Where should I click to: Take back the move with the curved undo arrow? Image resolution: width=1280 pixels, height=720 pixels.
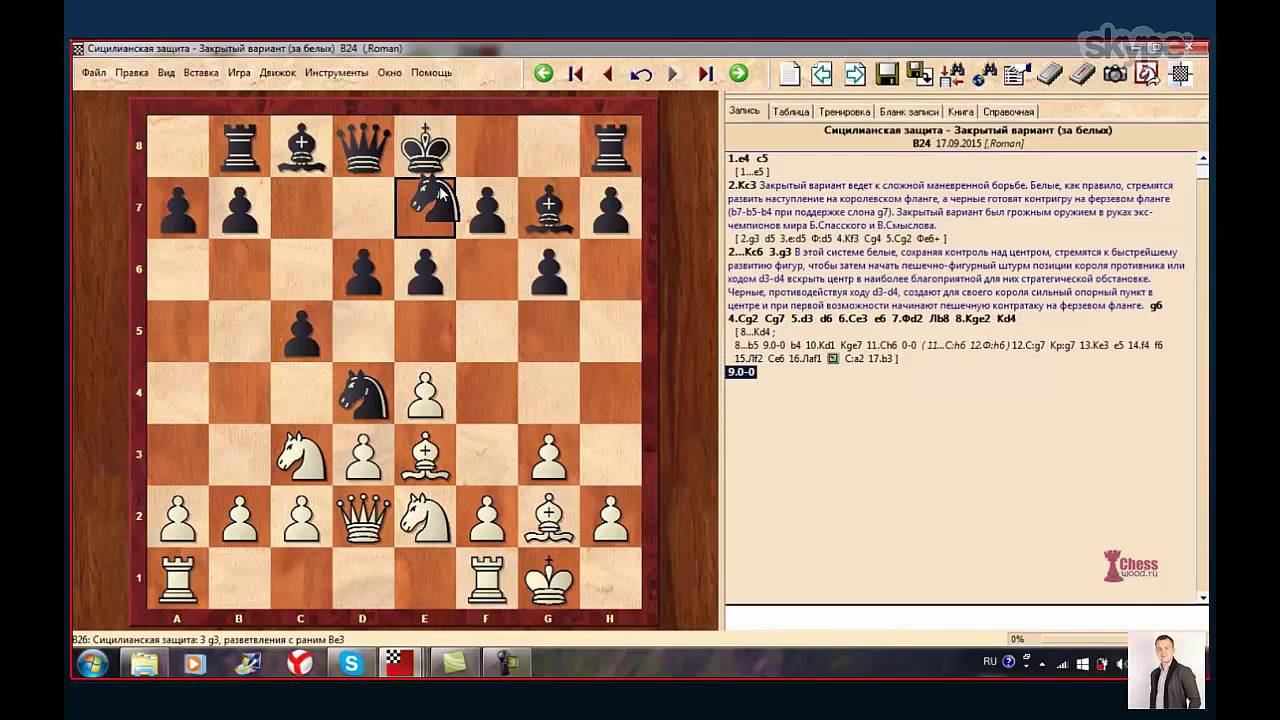[641, 73]
